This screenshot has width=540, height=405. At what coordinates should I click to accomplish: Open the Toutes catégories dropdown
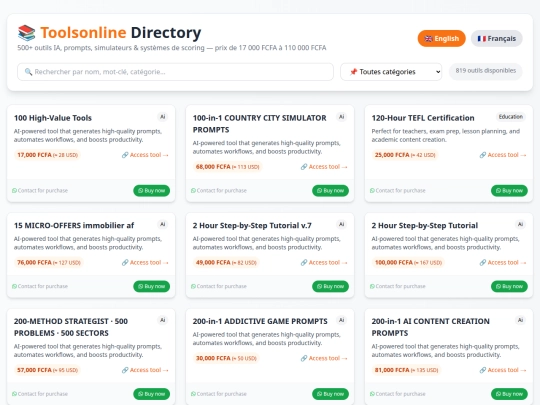(x=391, y=72)
